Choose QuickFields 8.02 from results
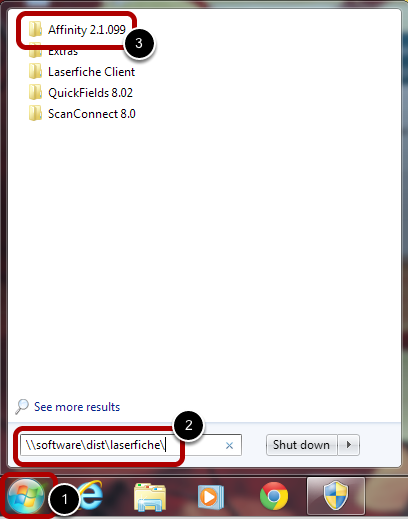Screen dimensions: 408x519 (x=90, y=93)
